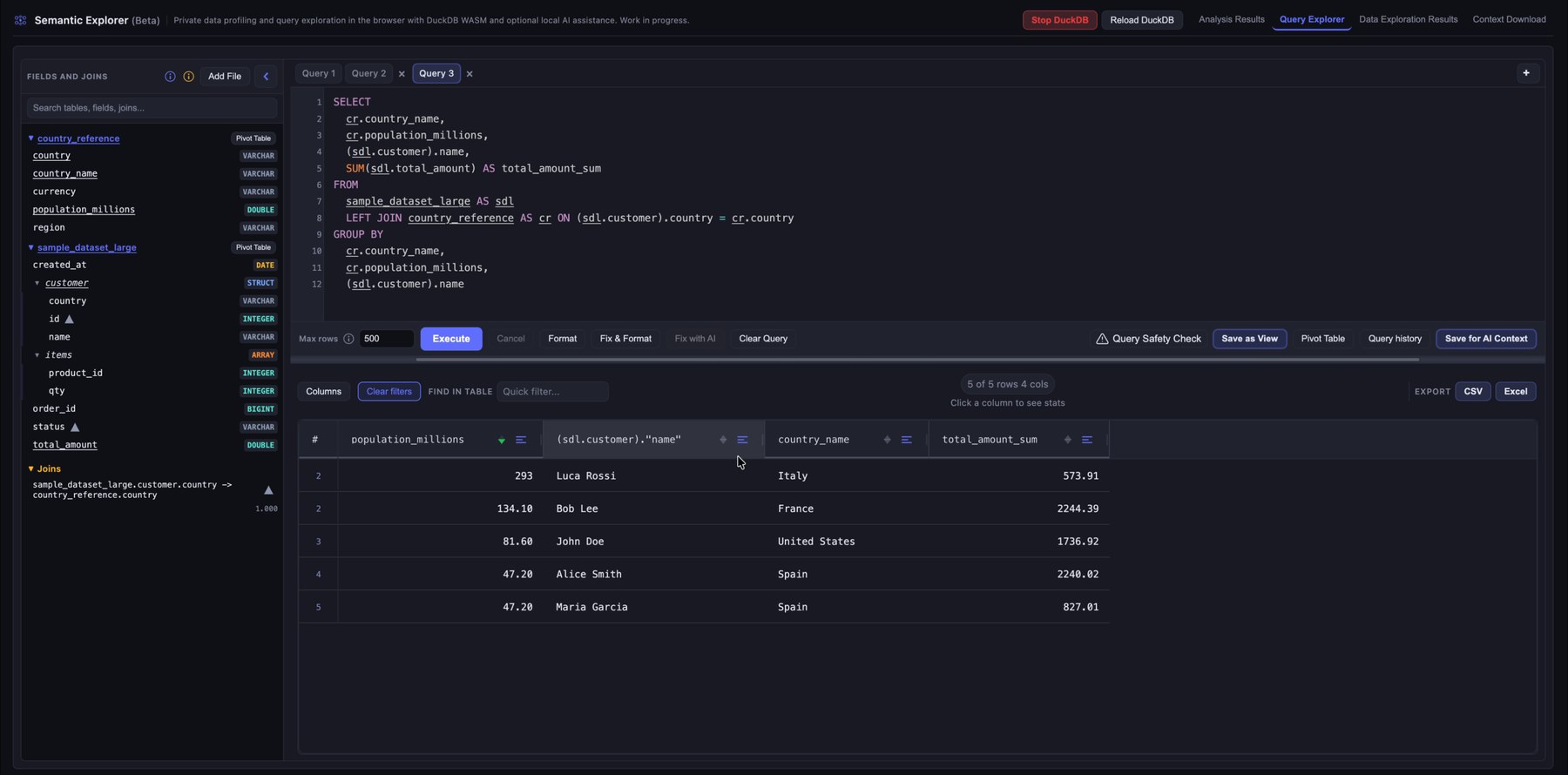Sort by total_amount_sum column
Viewport: 1568px width, 775px height.
1067,440
